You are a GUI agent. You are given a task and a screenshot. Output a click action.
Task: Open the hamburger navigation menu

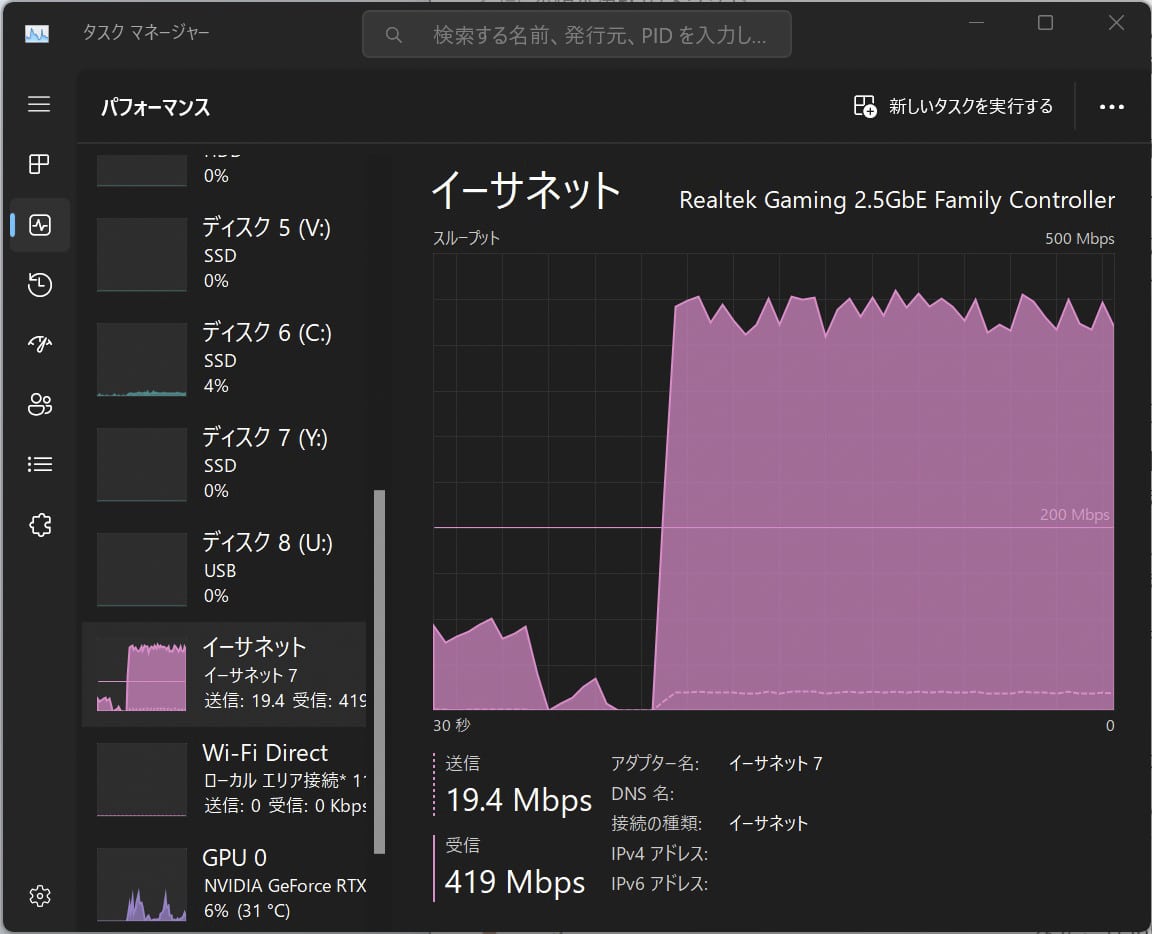39,104
